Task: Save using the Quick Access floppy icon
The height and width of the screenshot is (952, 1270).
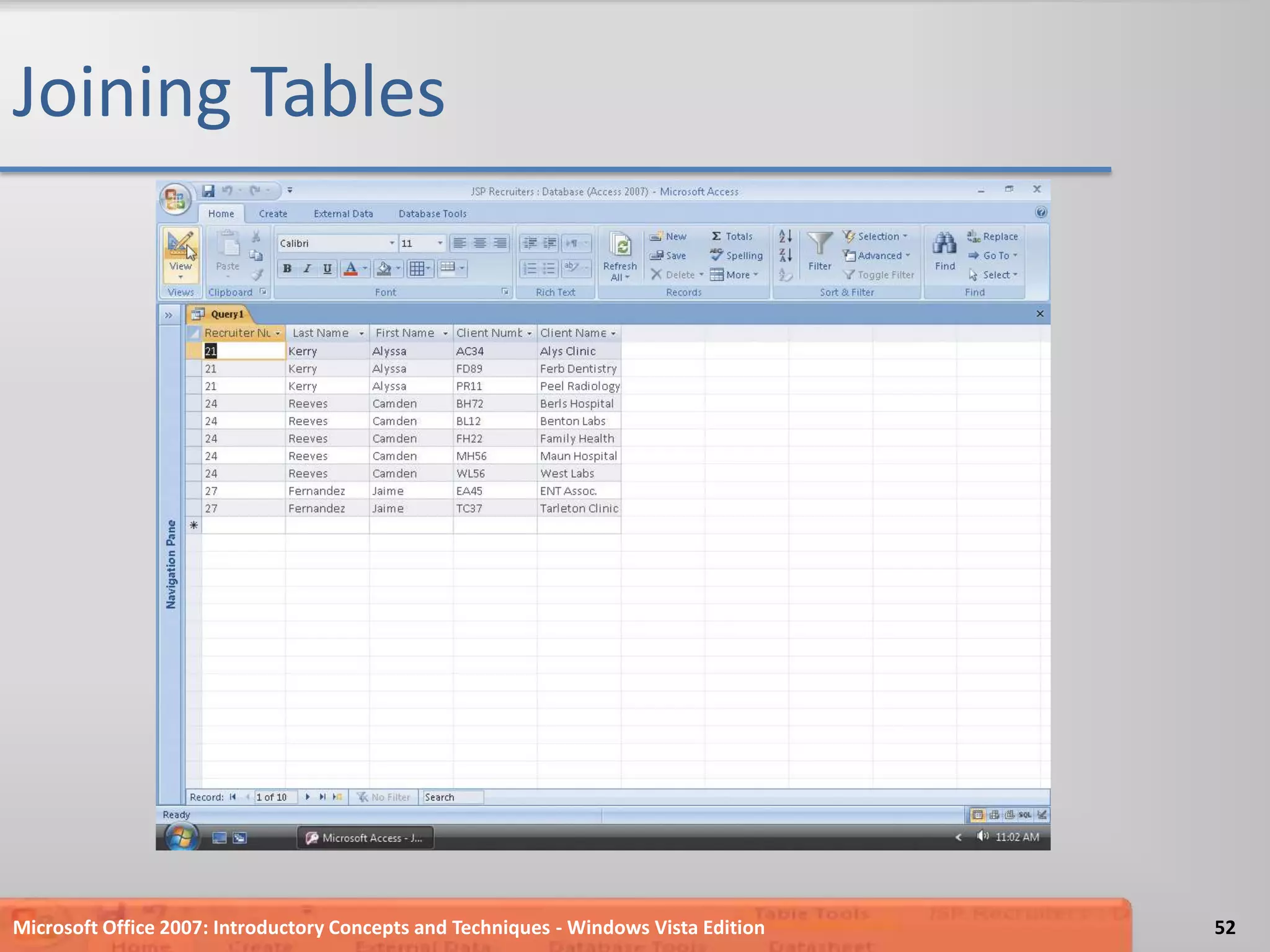Action: [209, 191]
